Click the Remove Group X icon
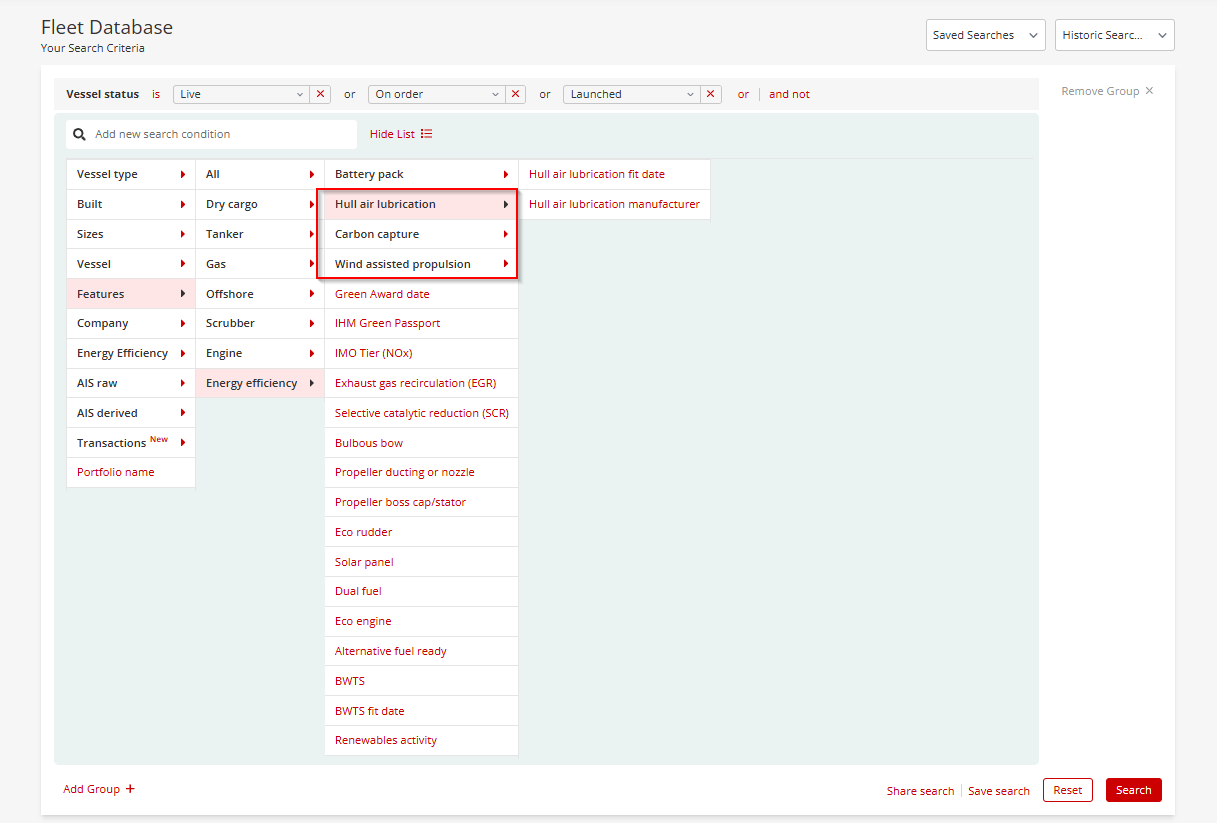The width and height of the screenshot is (1217, 823). tap(1149, 91)
